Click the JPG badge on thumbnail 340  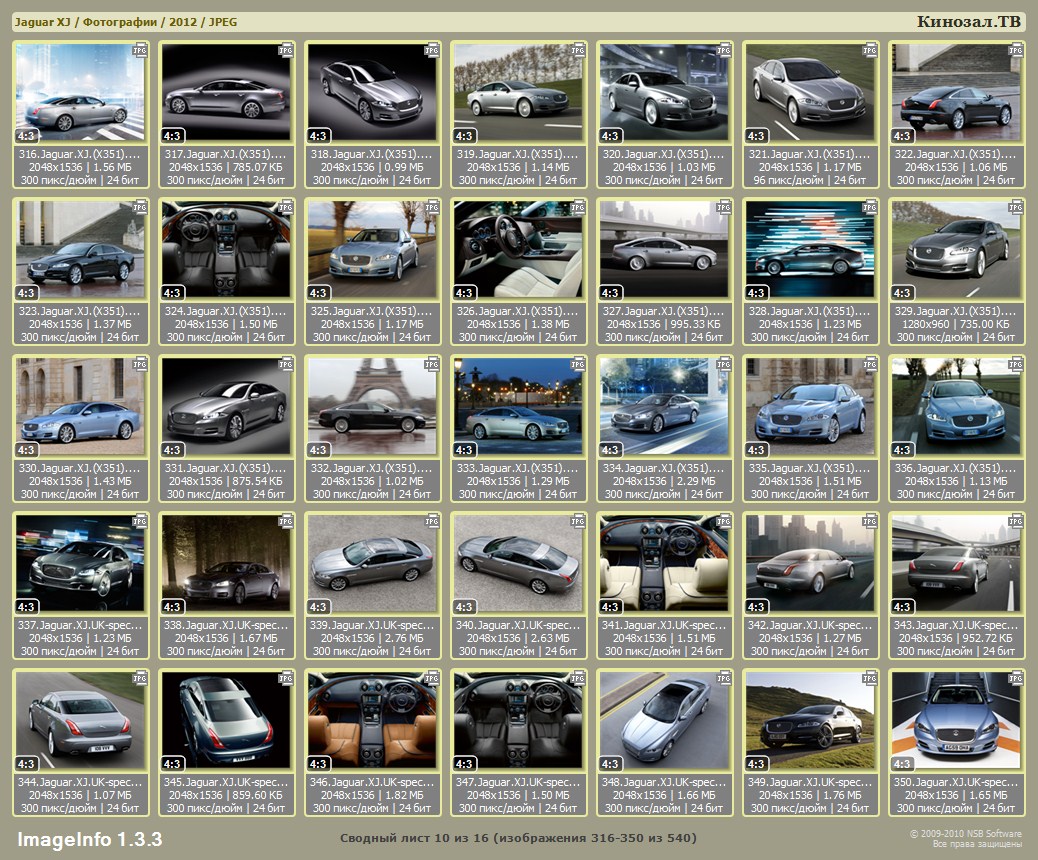[577, 520]
